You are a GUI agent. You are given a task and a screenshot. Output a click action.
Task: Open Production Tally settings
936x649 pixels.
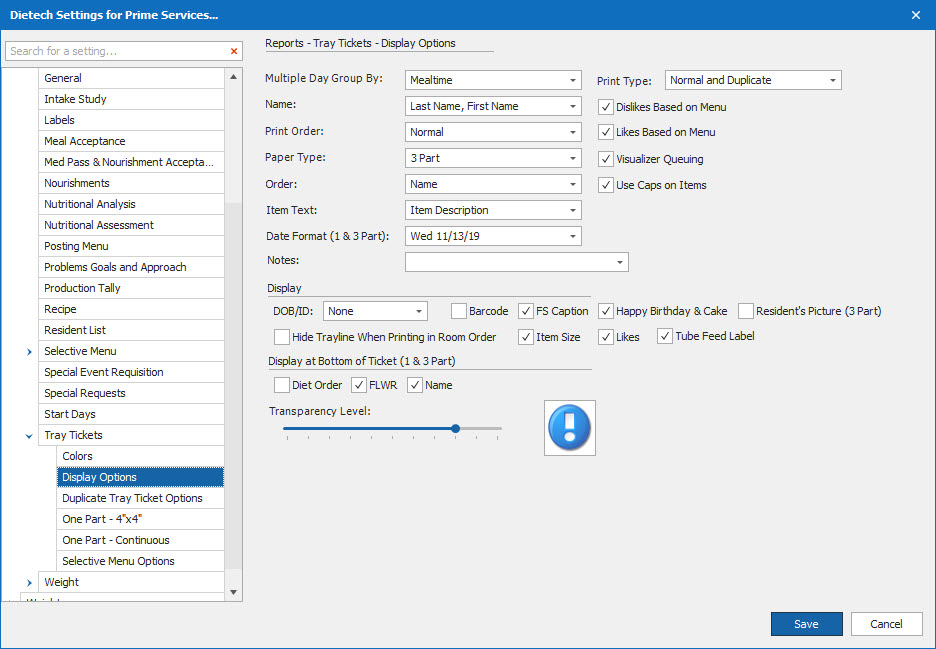(x=131, y=288)
